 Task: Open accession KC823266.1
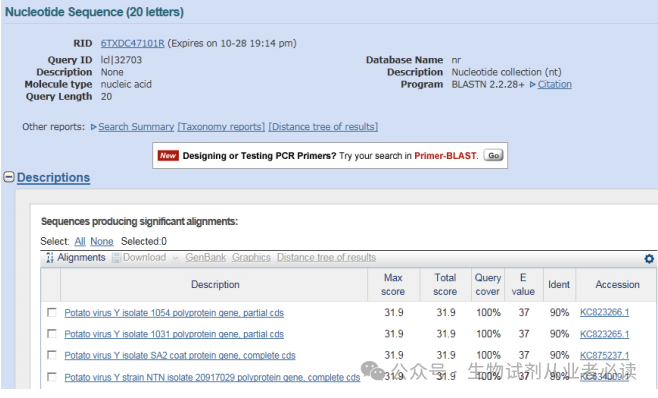pyautogui.click(x=604, y=312)
